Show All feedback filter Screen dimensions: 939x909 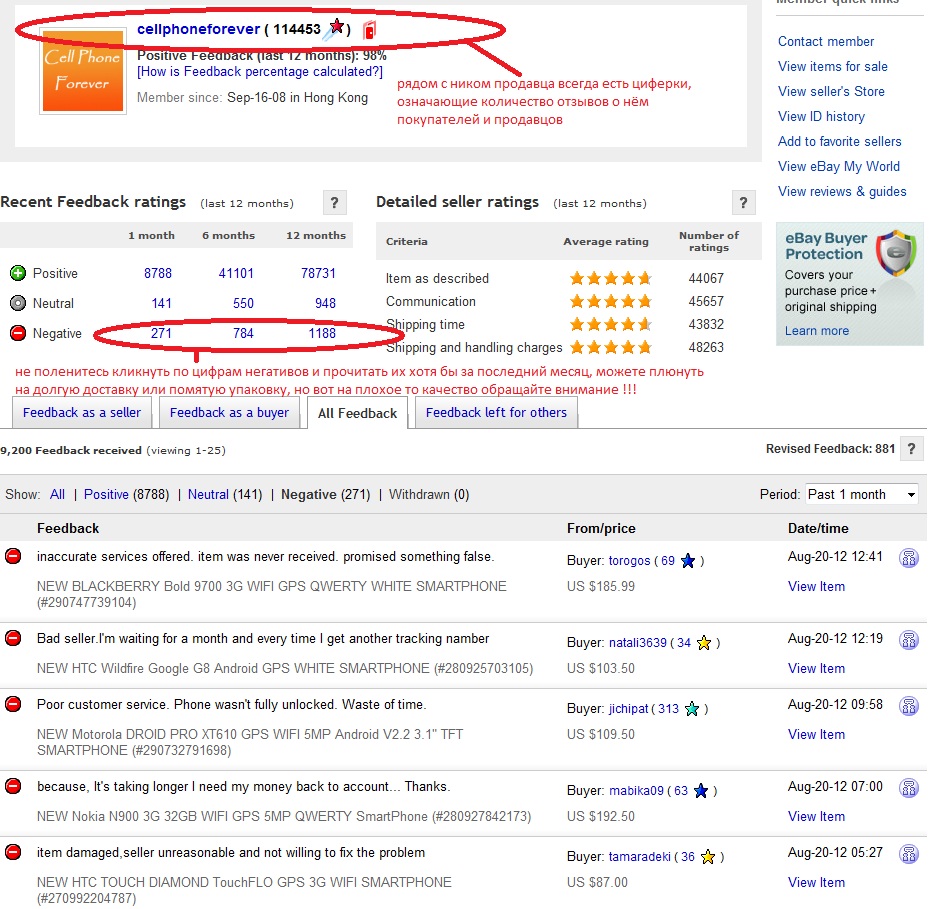pos(57,495)
